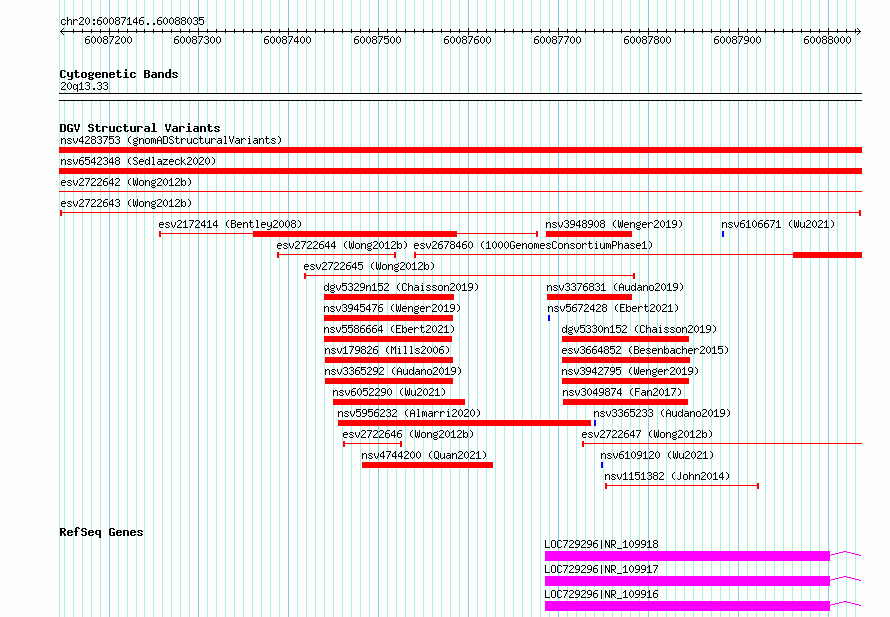Click the esv2722645 Wong2012b label
The height and width of the screenshot is (617, 890).
(369, 266)
